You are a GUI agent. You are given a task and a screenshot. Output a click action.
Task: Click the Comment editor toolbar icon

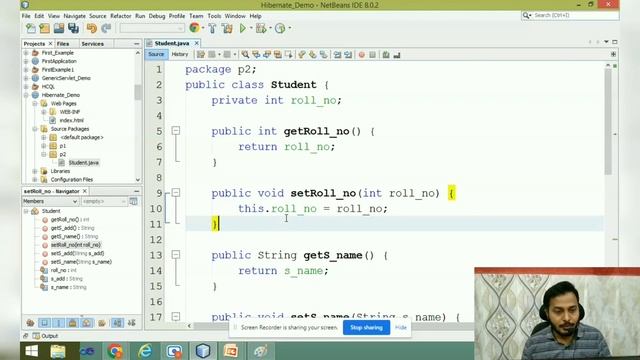[386, 55]
